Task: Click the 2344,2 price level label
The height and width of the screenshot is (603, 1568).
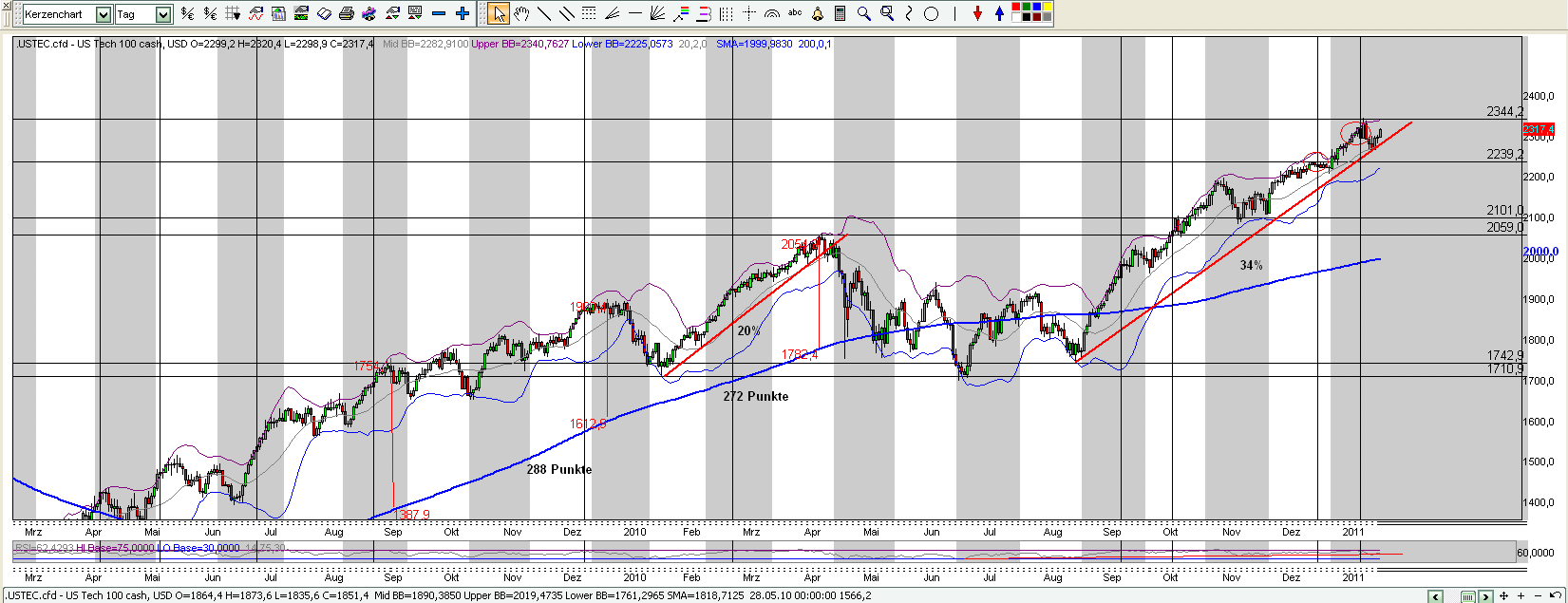Action: pyautogui.click(x=1504, y=111)
